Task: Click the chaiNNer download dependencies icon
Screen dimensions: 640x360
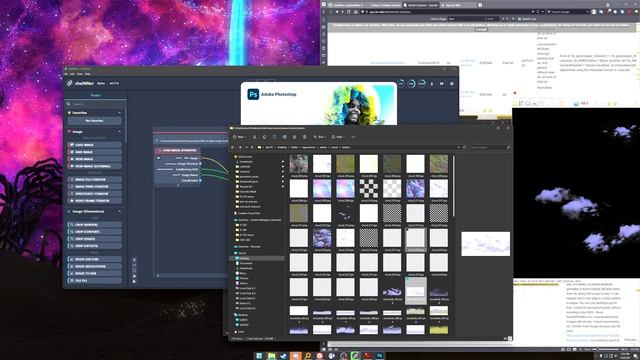Action: coord(432,84)
